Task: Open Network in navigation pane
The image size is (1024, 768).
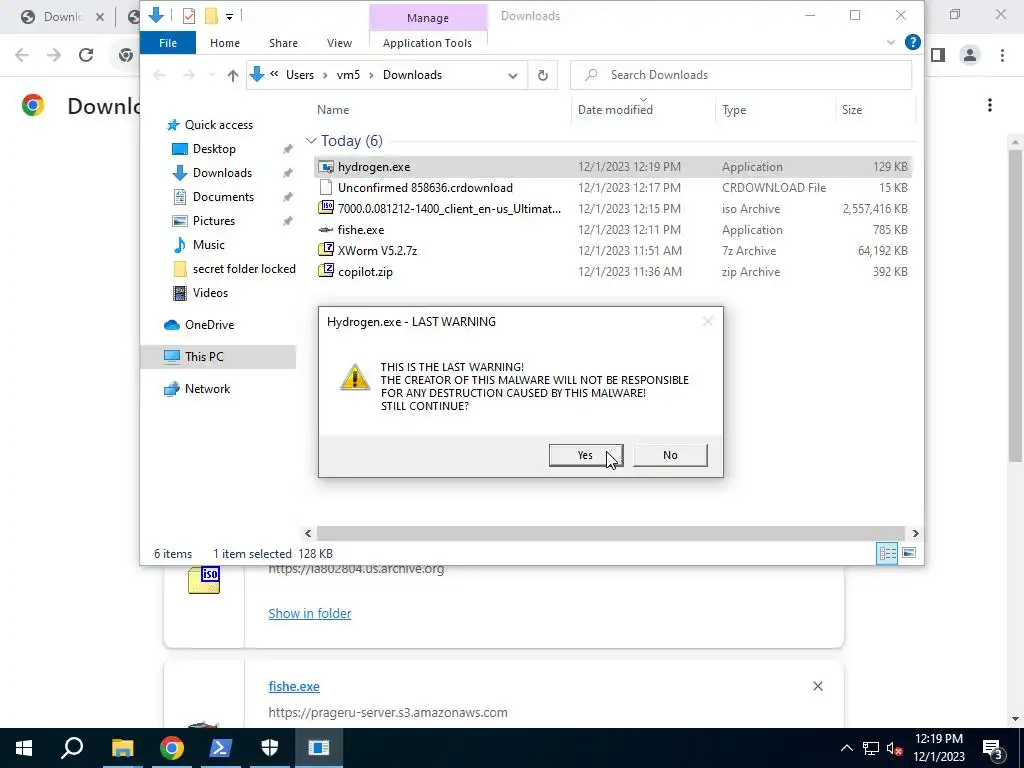Action: (207, 389)
